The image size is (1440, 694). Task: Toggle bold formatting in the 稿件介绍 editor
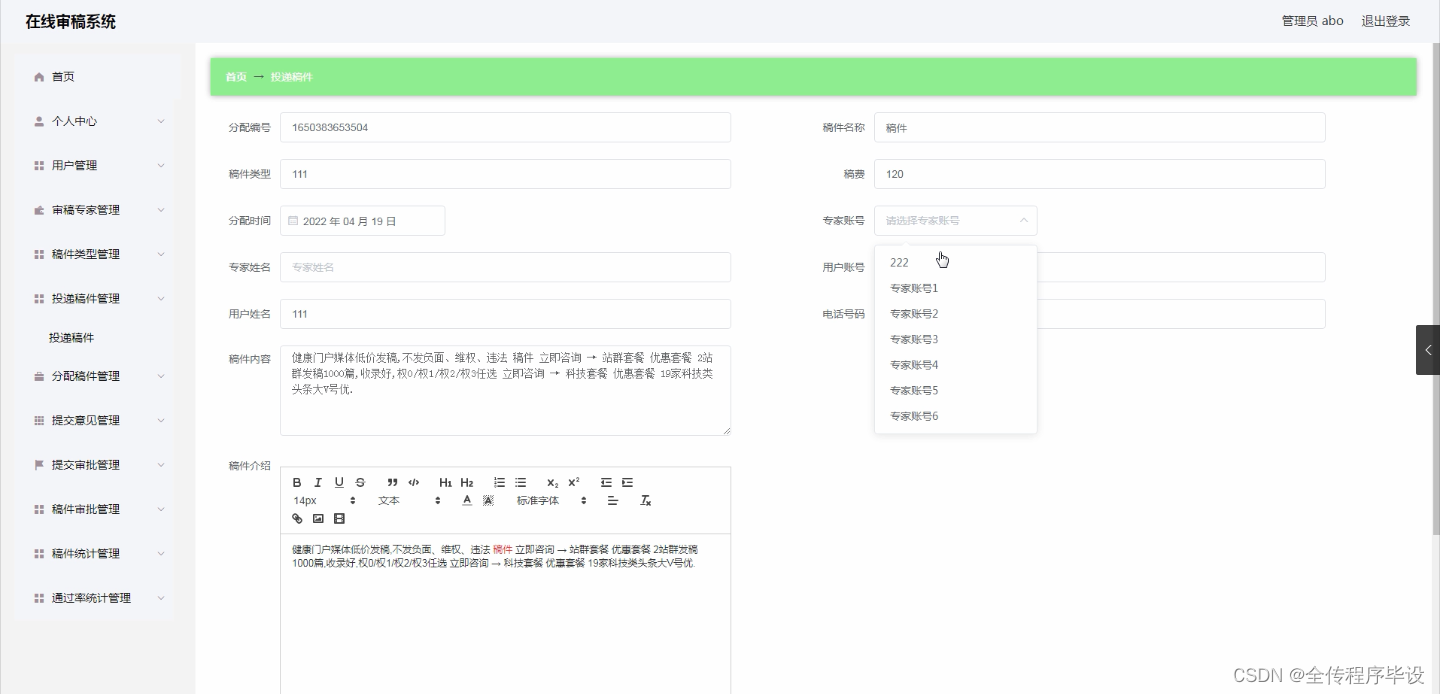coord(297,483)
